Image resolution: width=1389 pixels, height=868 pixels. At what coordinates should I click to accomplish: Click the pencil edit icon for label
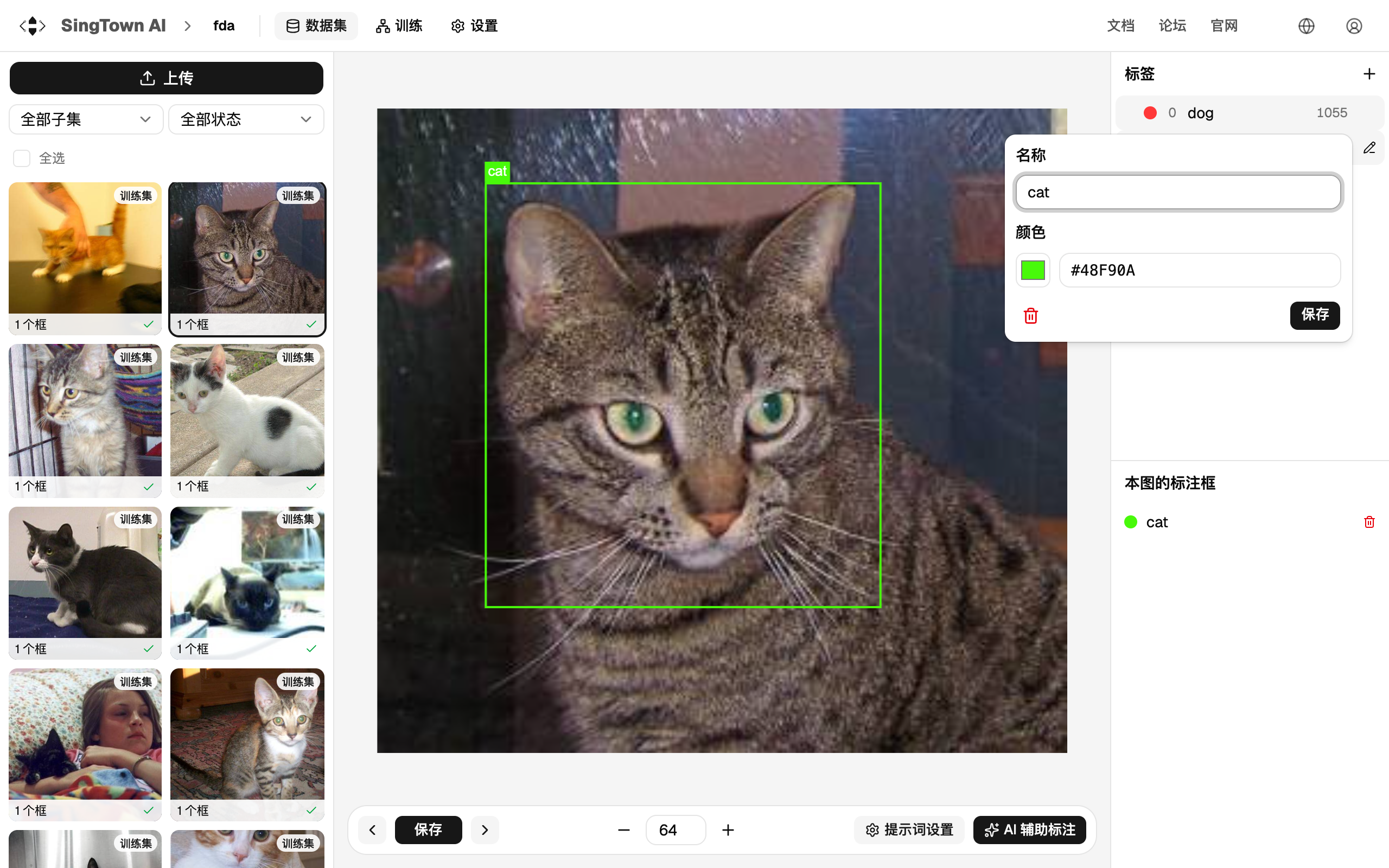[x=1369, y=148]
